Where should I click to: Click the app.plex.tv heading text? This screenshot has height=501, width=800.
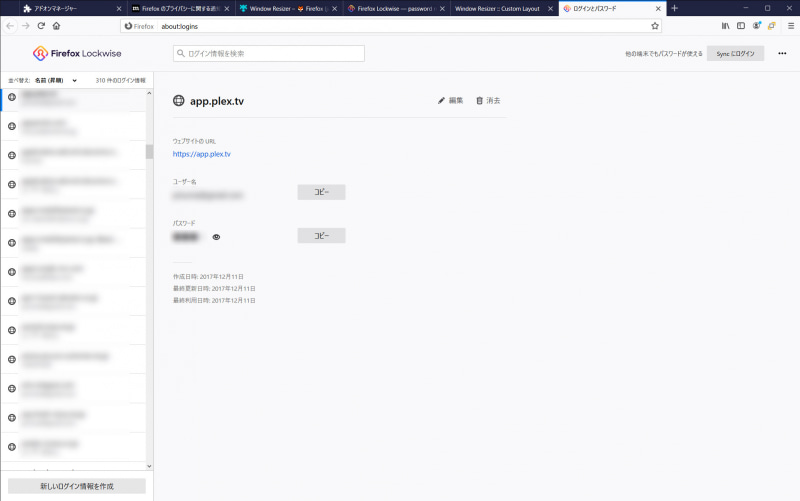(217, 101)
